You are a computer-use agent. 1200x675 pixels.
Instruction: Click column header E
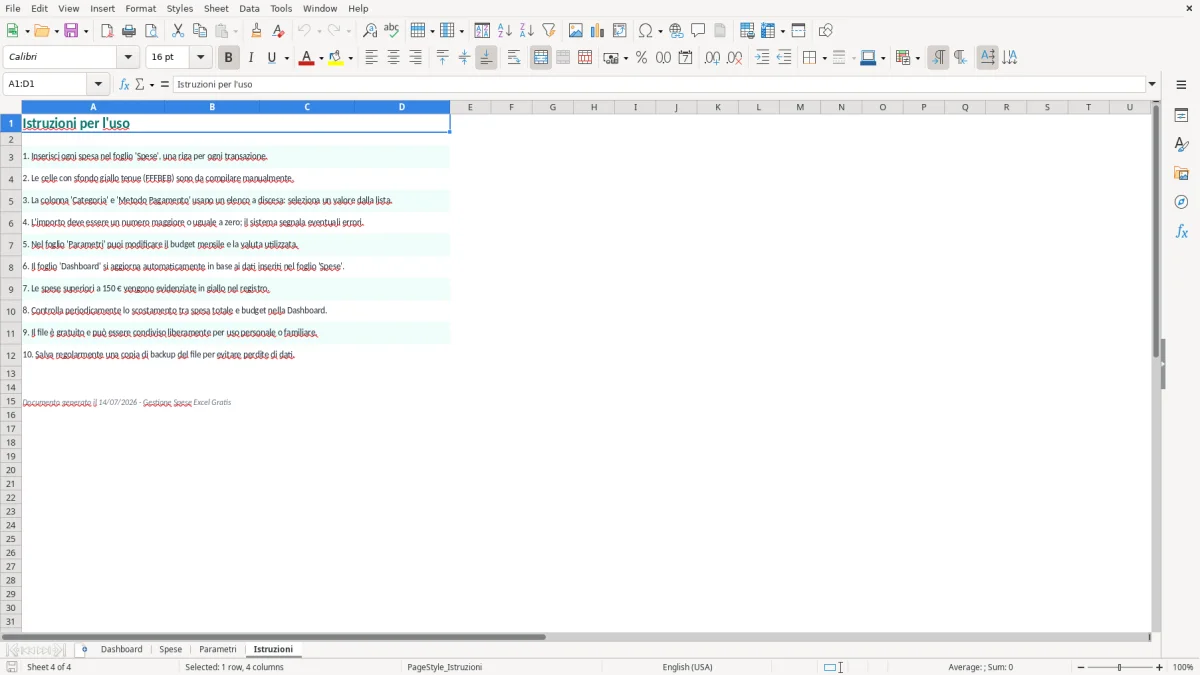(470, 107)
